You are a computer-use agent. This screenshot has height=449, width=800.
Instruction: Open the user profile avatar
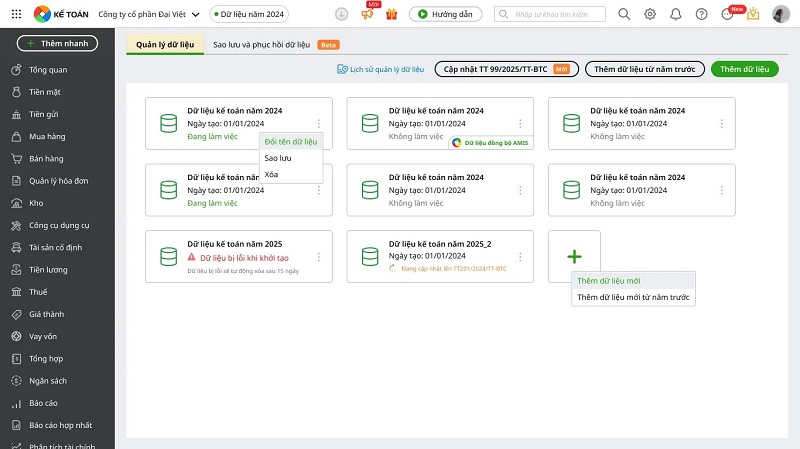point(781,14)
